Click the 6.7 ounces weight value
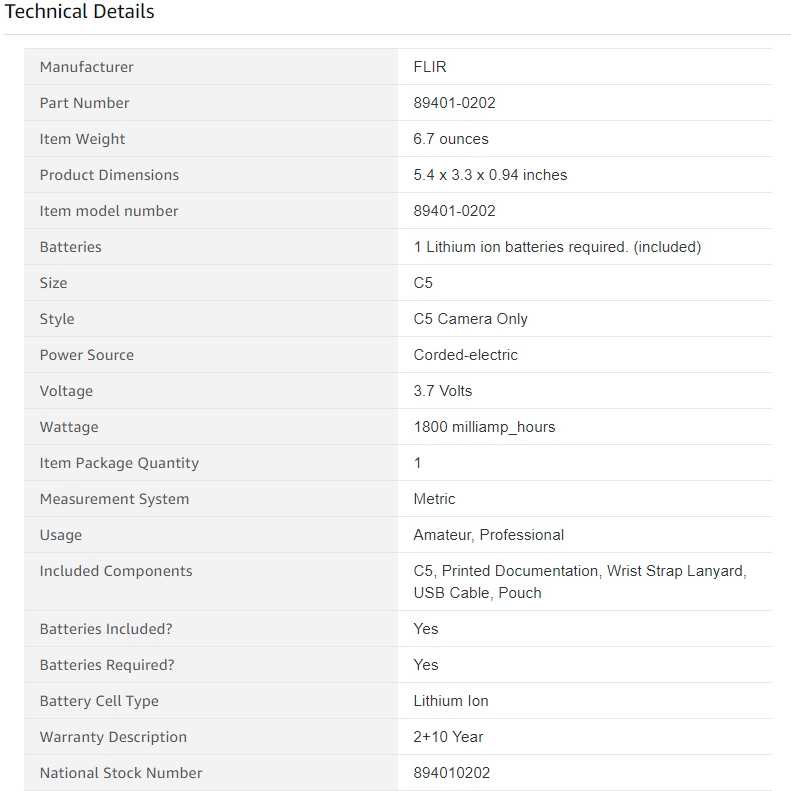 tap(451, 139)
